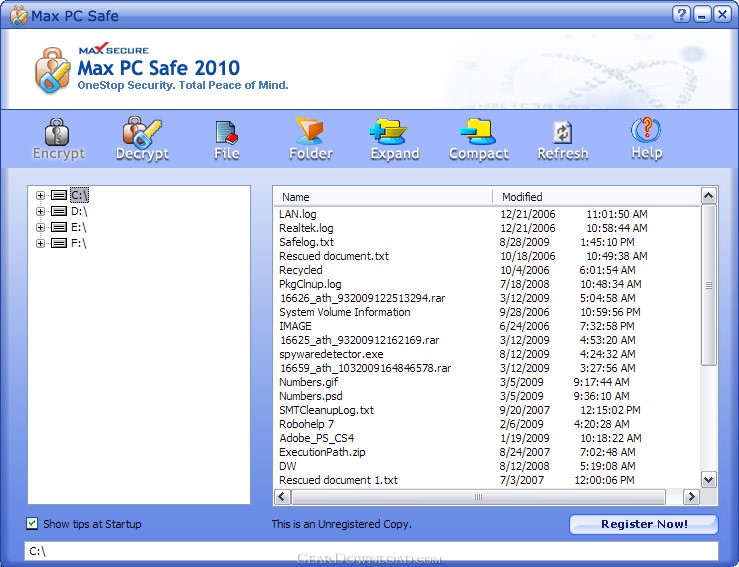The image size is (739, 567).
Task: Click the Max PC Safe title bar icon
Action: (19, 16)
